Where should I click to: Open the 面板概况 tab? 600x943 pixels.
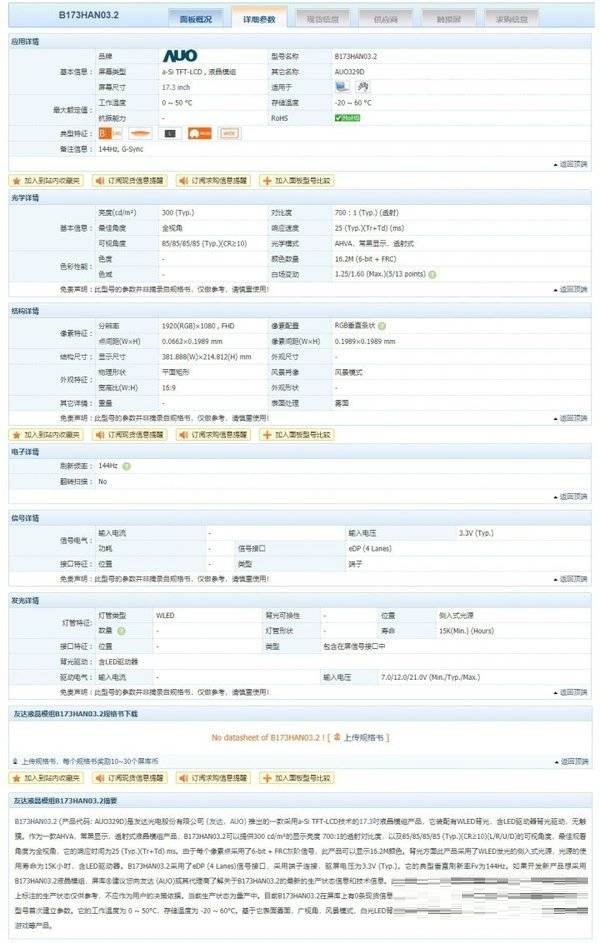196,19
